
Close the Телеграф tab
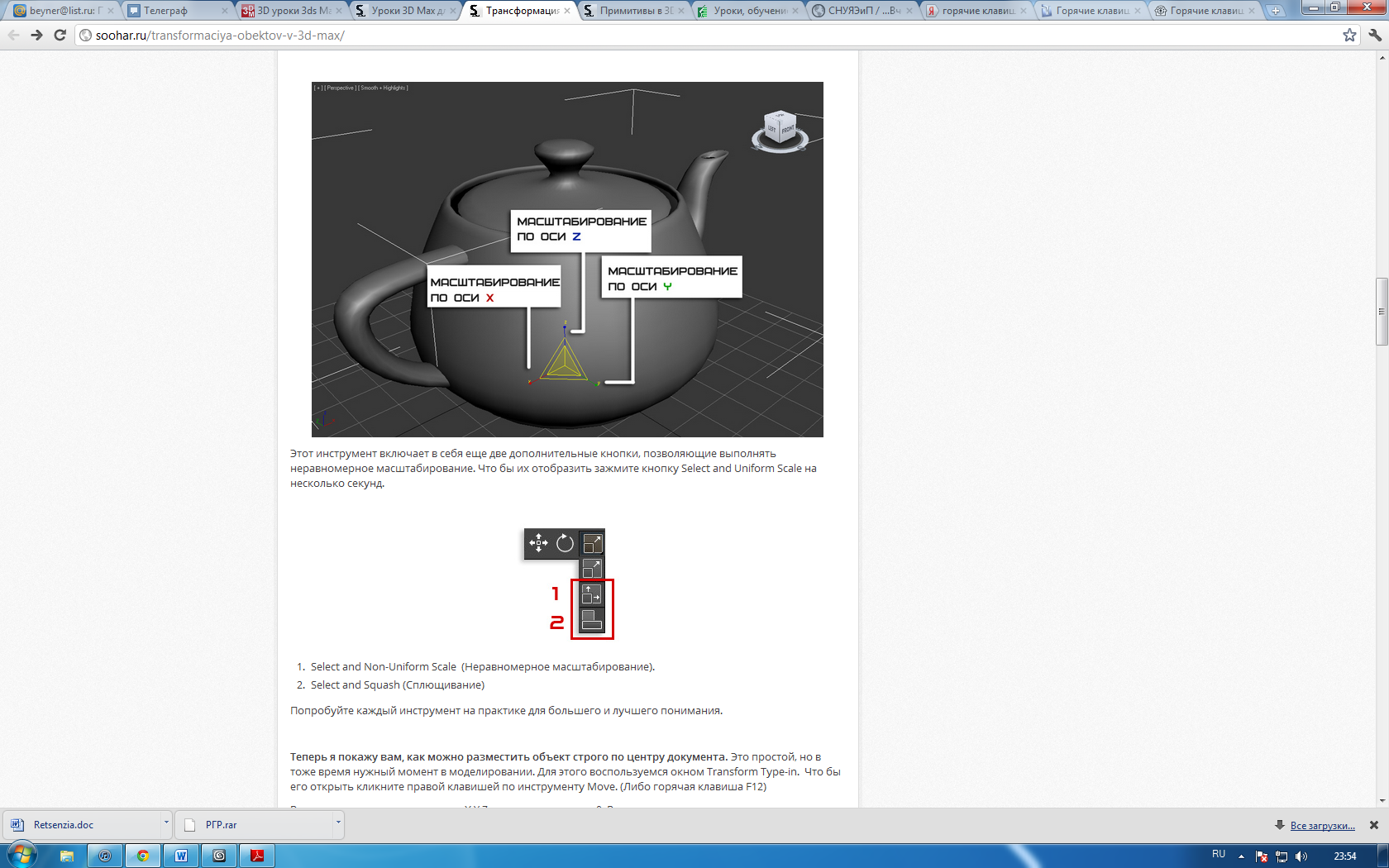225,11
